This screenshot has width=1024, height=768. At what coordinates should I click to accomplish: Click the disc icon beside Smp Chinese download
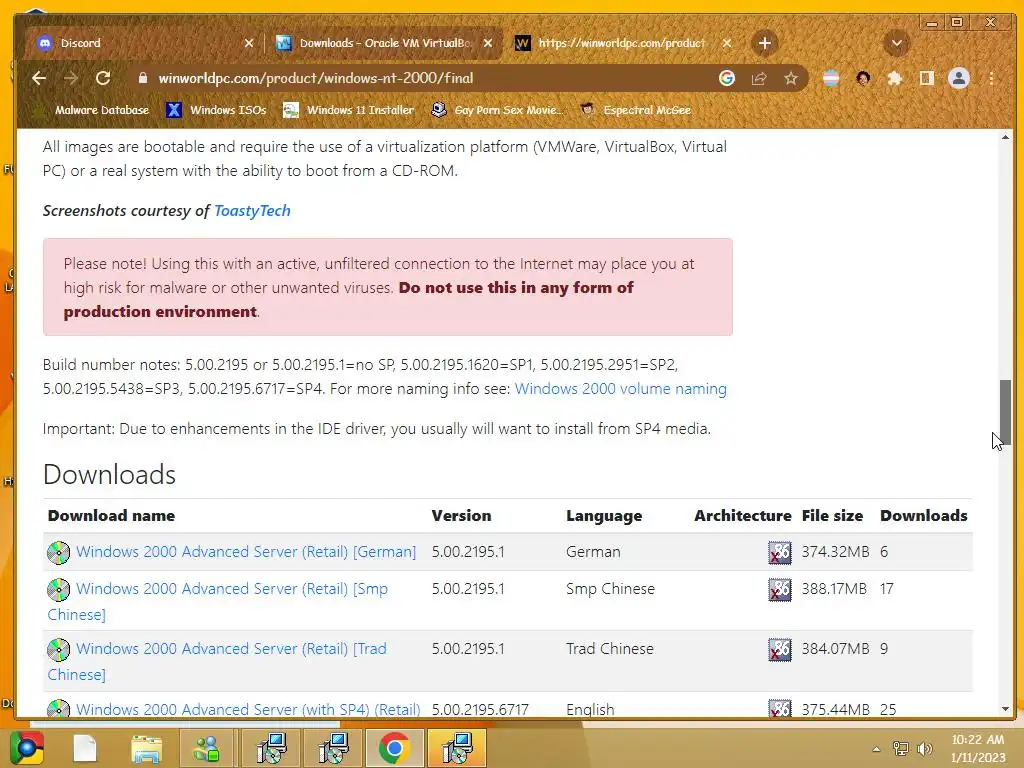pyautogui.click(x=58, y=590)
